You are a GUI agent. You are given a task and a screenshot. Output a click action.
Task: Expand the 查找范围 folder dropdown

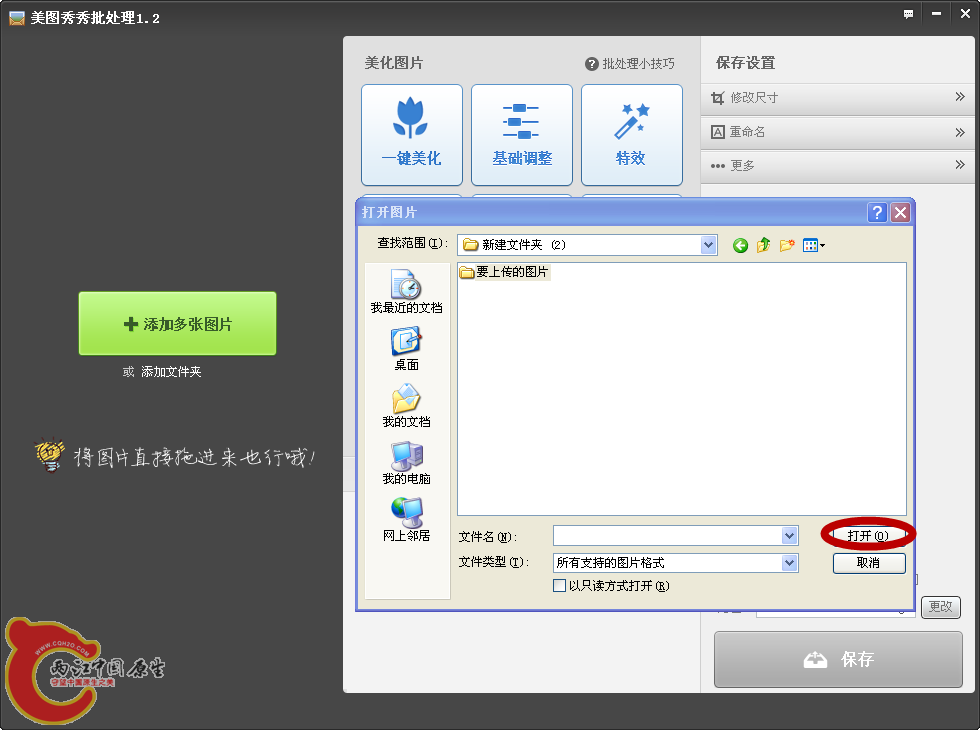(708, 245)
